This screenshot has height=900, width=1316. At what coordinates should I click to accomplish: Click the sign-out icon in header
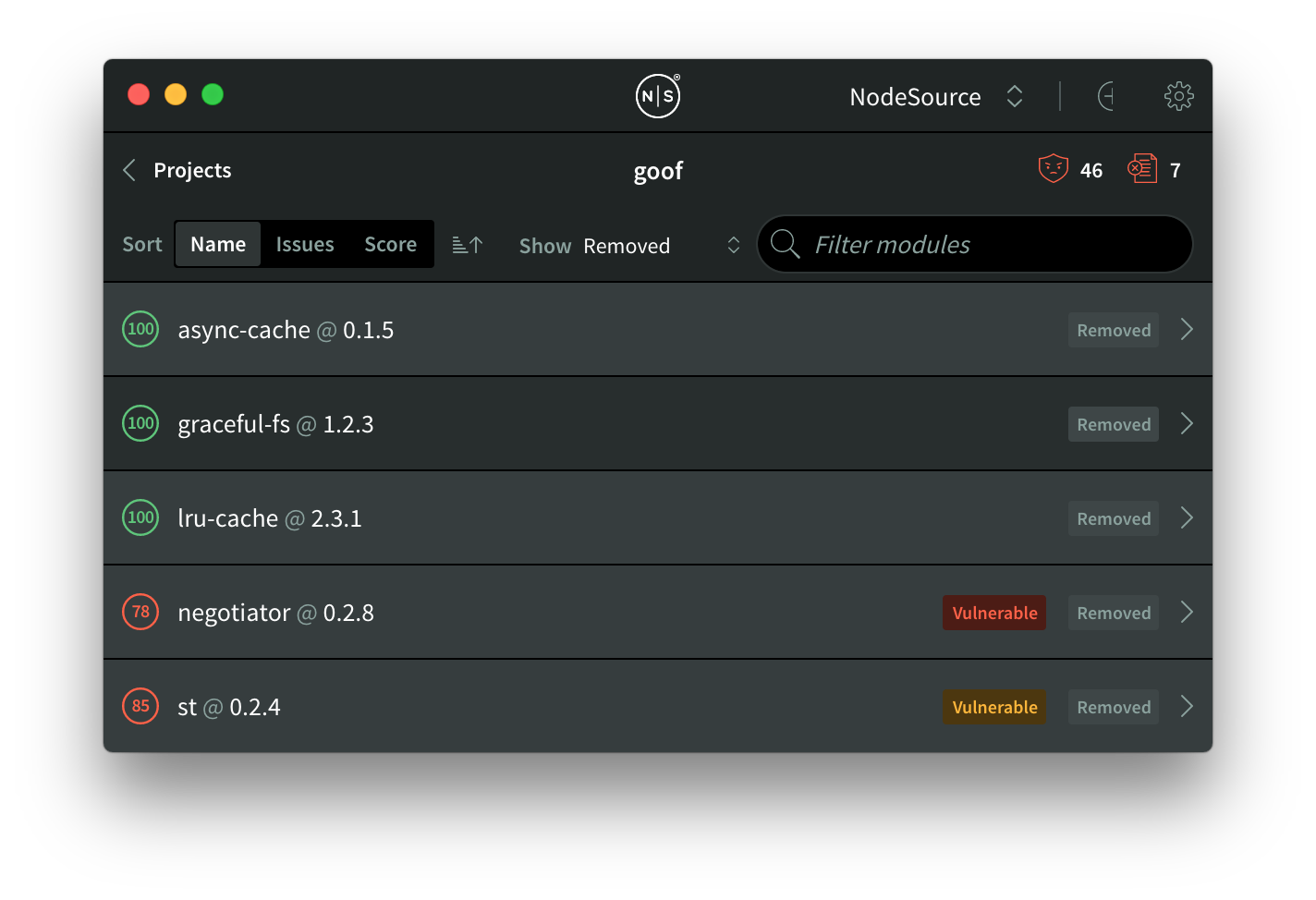pyautogui.click(x=1105, y=96)
